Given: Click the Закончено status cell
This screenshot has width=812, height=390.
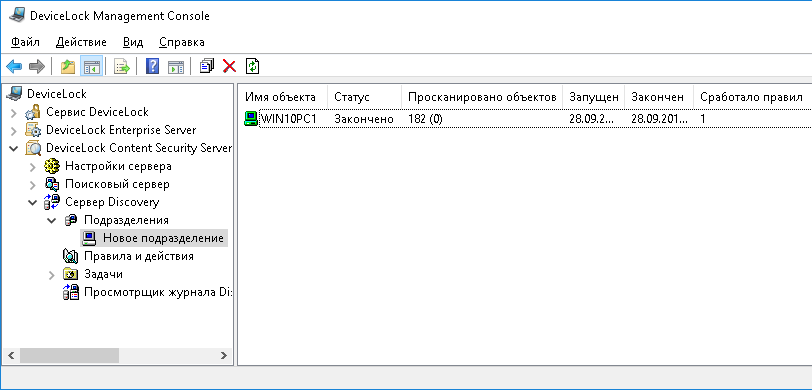Looking at the screenshot, I should (364, 119).
